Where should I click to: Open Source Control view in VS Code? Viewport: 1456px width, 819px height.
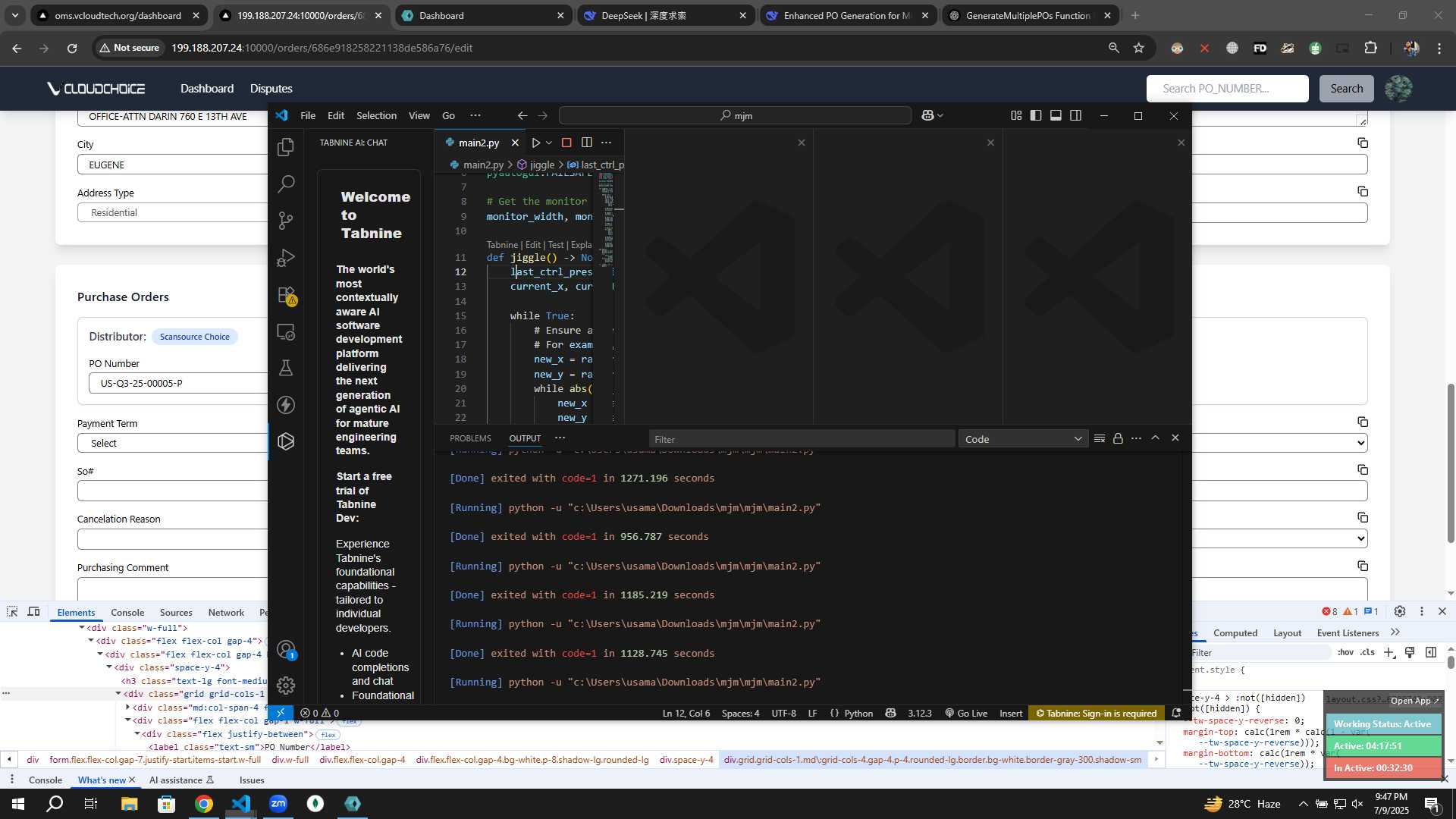[286, 221]
